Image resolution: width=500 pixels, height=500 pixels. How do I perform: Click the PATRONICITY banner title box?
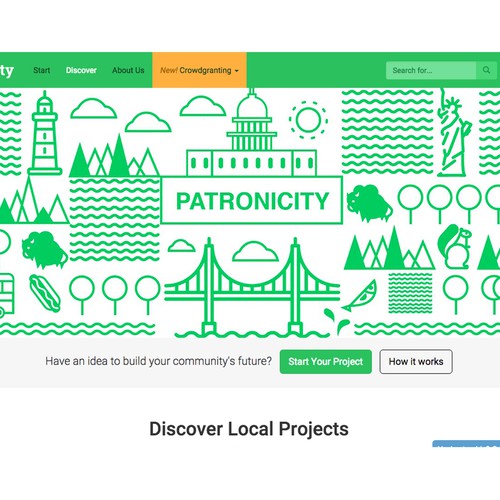[252, 200]
